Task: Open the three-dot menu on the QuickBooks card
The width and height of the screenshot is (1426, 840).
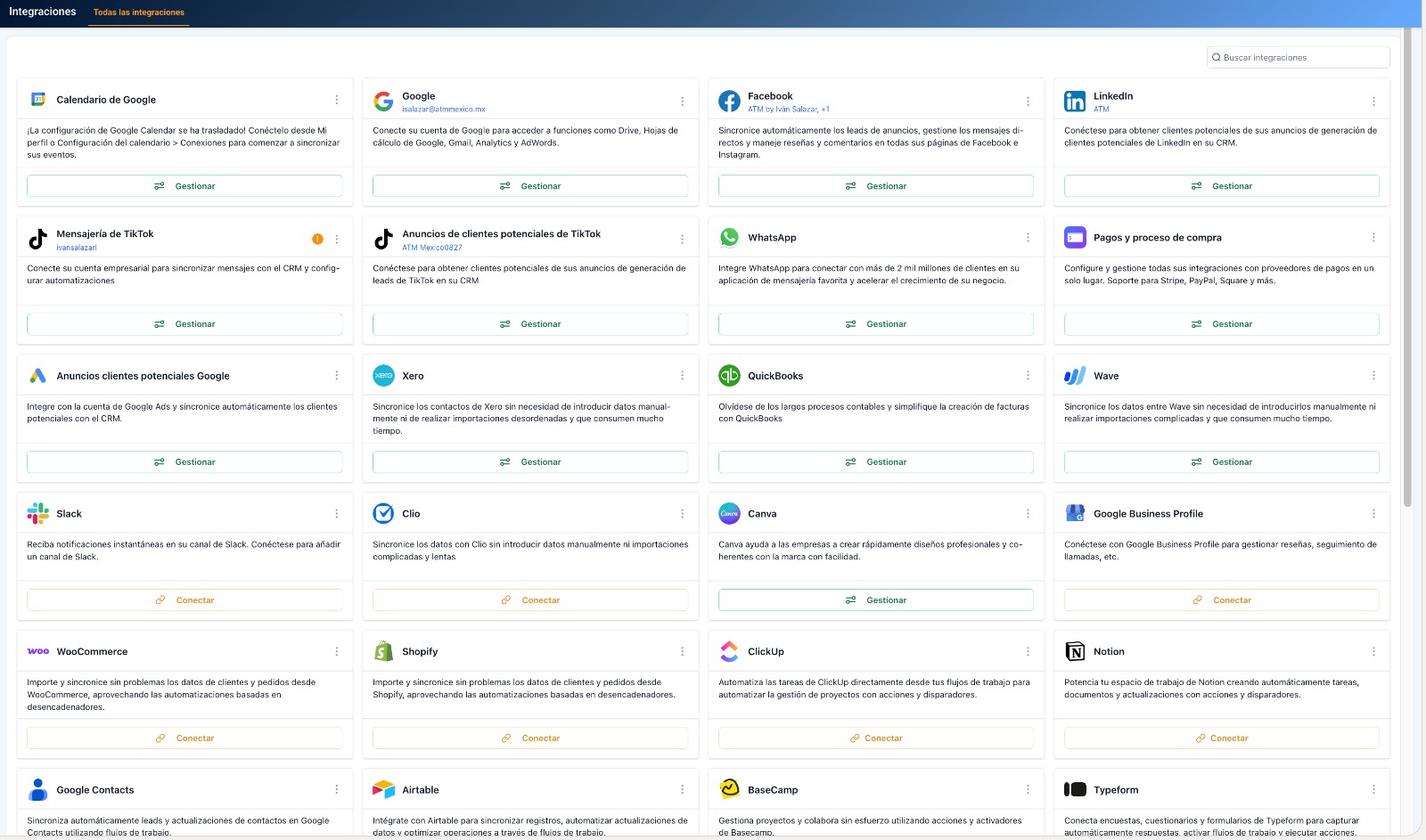Action: point(1029,376)
